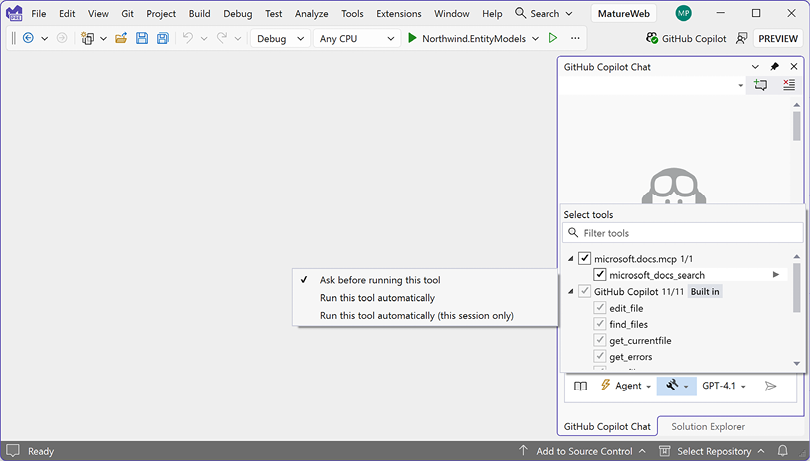Screen dimensions: 810x461
Task: Click the status bar chat bubble icon
Action: click(x=13, y=451)
